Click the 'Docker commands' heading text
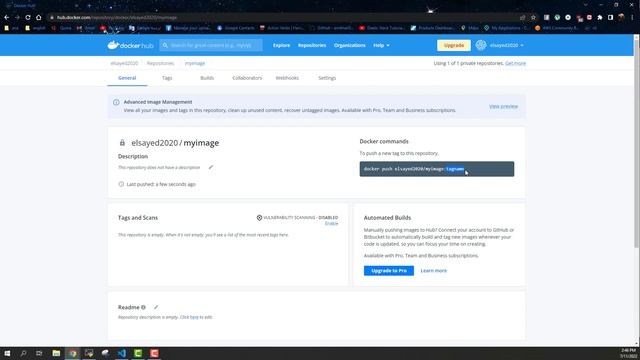This screenshot has height=360, width=640. (x=384, y=141)
